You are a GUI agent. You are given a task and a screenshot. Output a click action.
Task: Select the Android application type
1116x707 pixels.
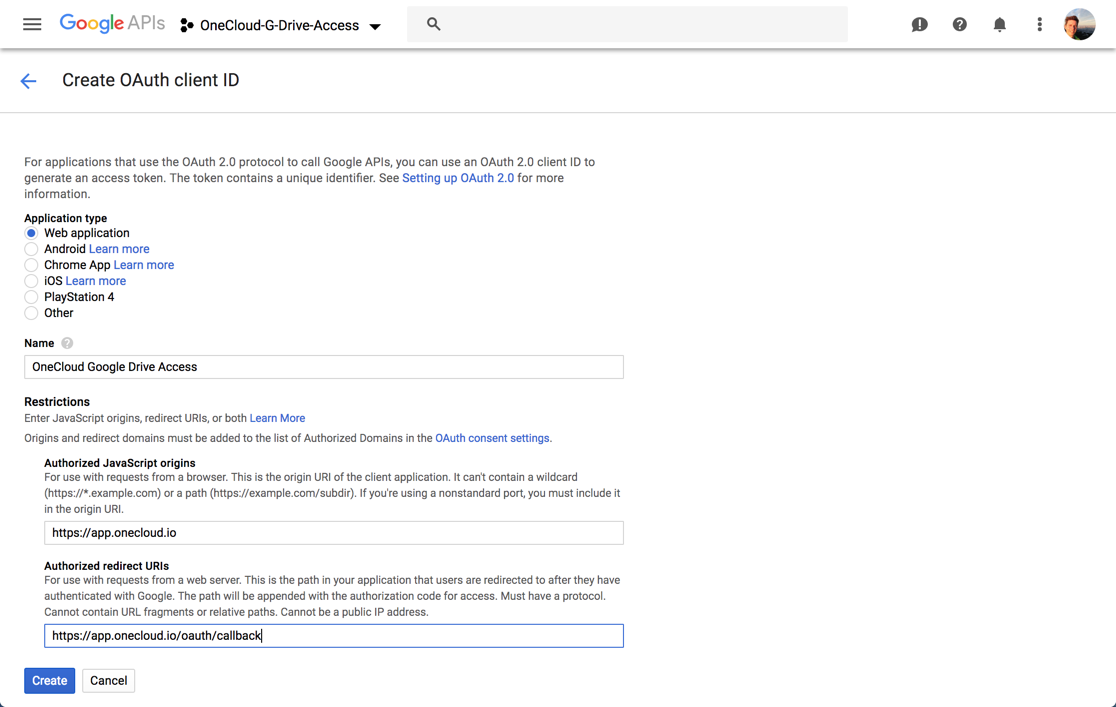coord(31,249)
